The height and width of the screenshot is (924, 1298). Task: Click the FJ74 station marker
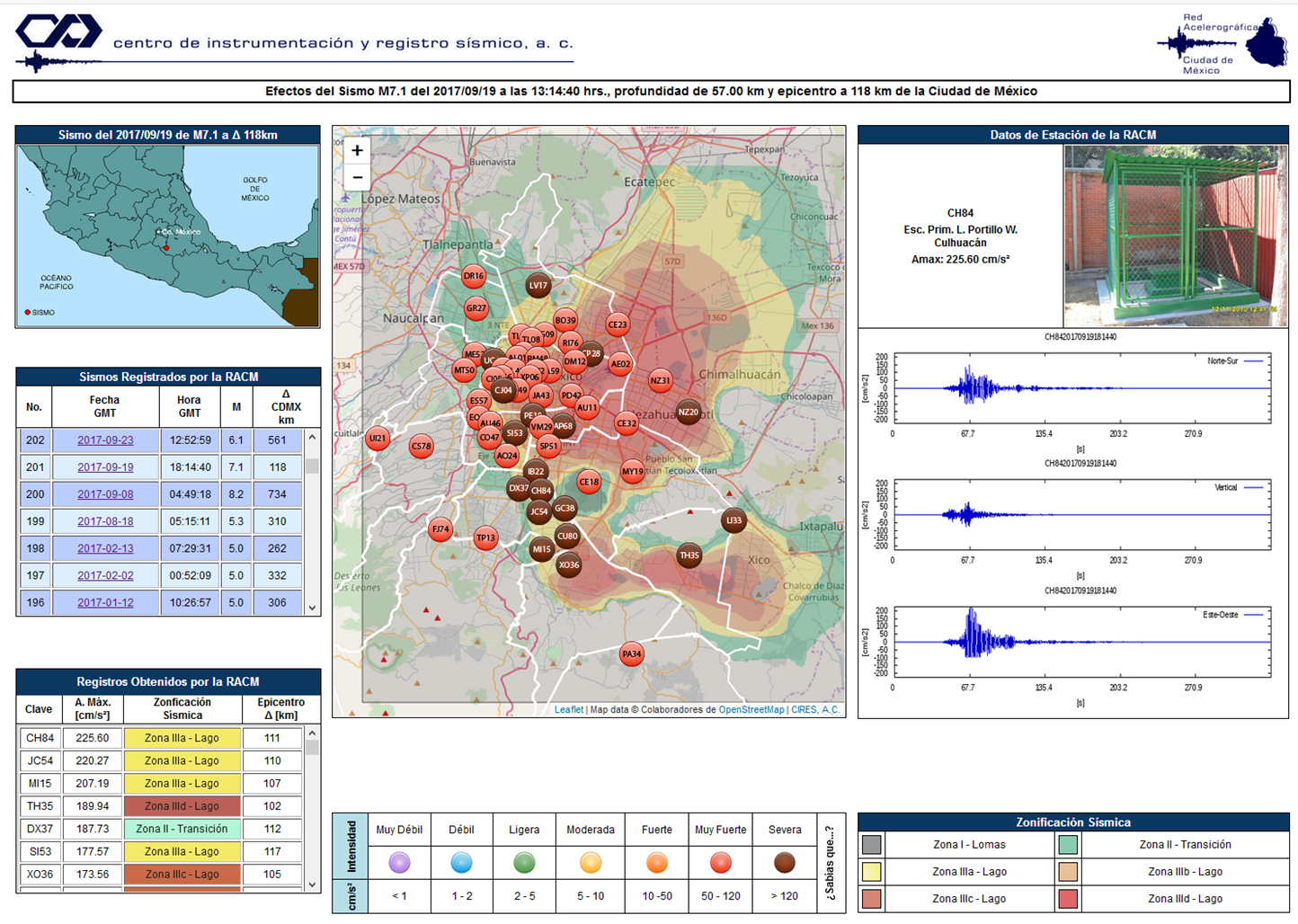coord(440,529)
